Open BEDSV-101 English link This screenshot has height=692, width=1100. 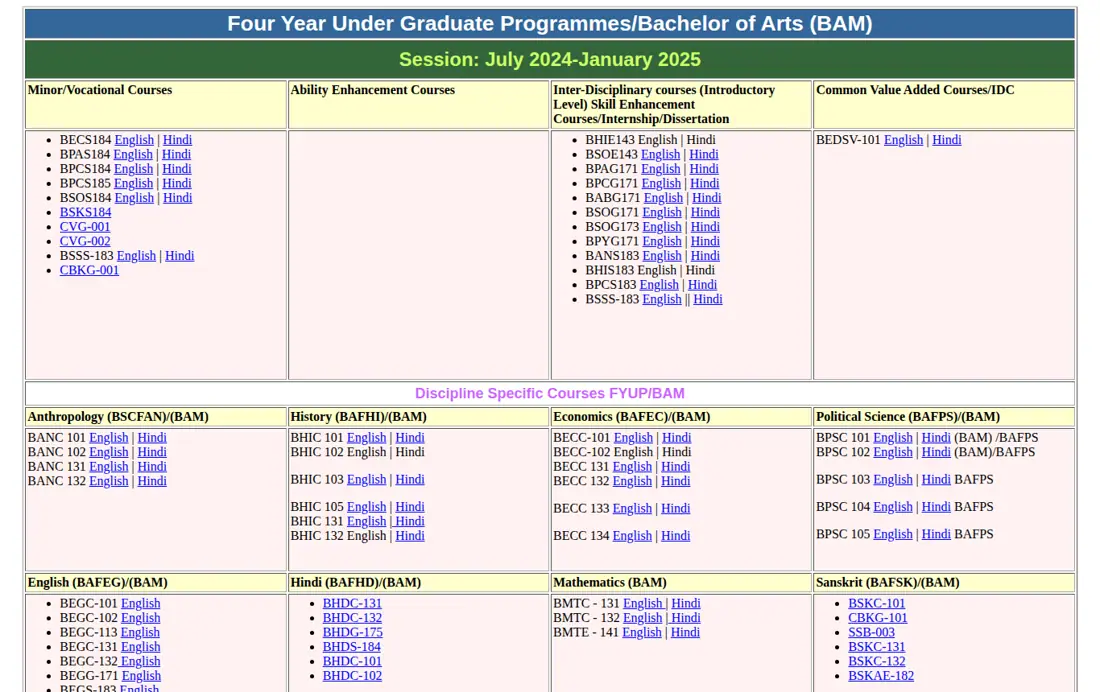click(903, 140)
